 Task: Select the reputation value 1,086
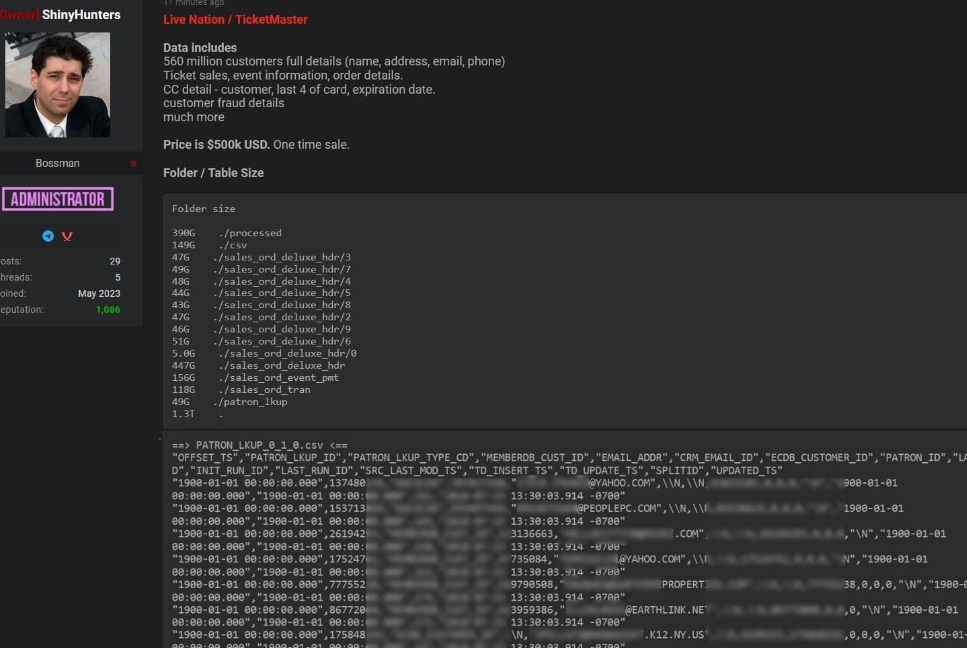[108, 310]
